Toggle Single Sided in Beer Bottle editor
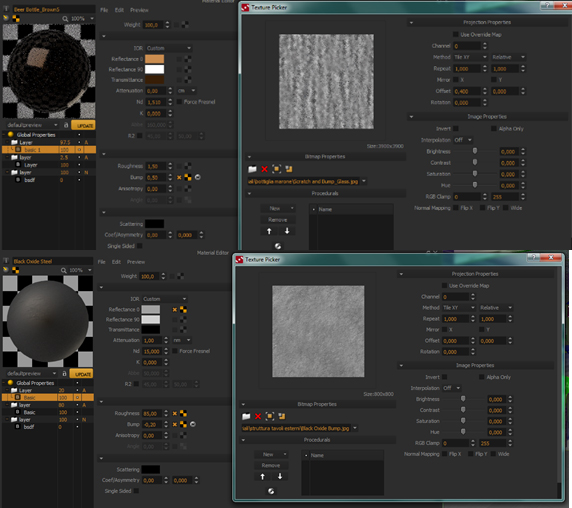The height and width of the screenshot is (508, 572). [x=140, y=246]
